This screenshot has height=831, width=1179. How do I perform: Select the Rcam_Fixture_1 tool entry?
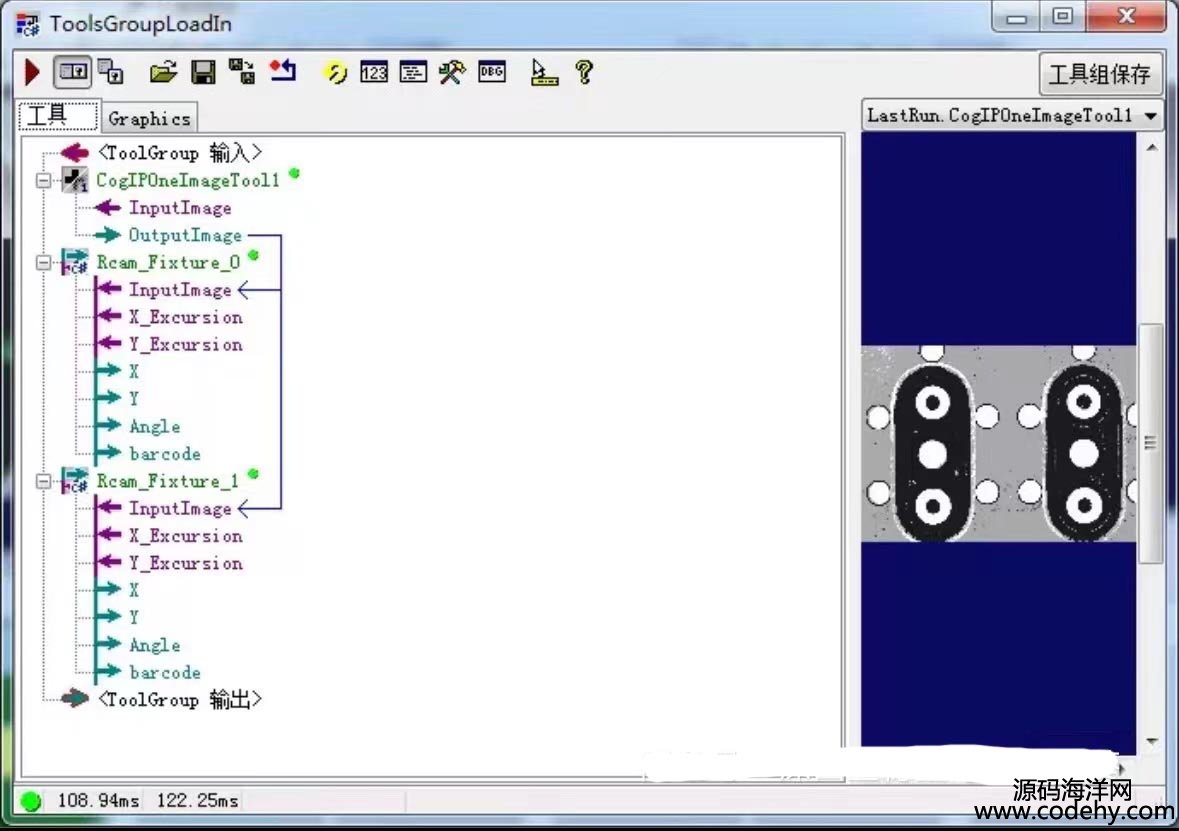167,481
